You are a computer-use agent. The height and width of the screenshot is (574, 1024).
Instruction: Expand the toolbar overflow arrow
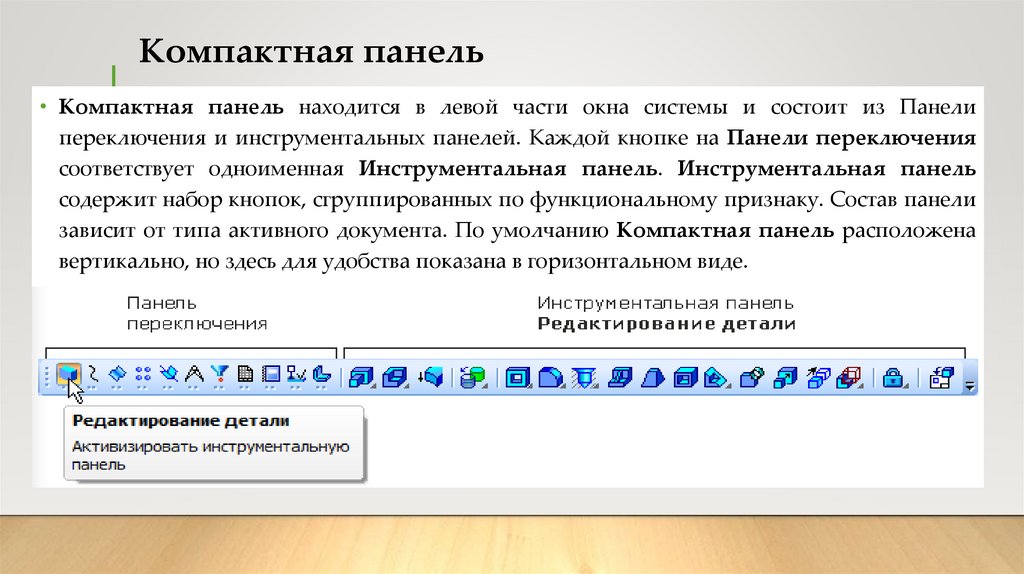coord(970,386)
